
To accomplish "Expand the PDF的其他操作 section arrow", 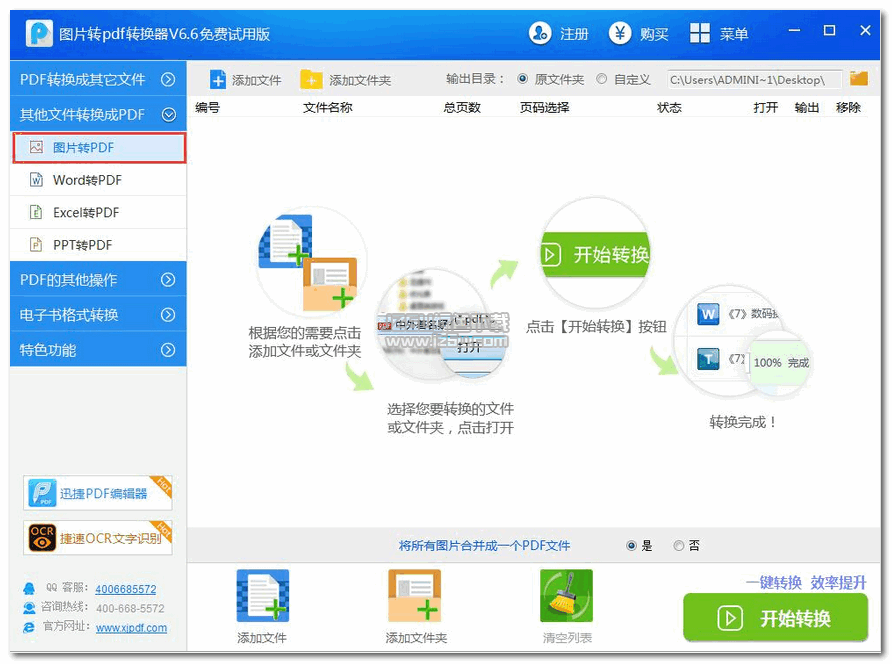I will coord(168,279).
